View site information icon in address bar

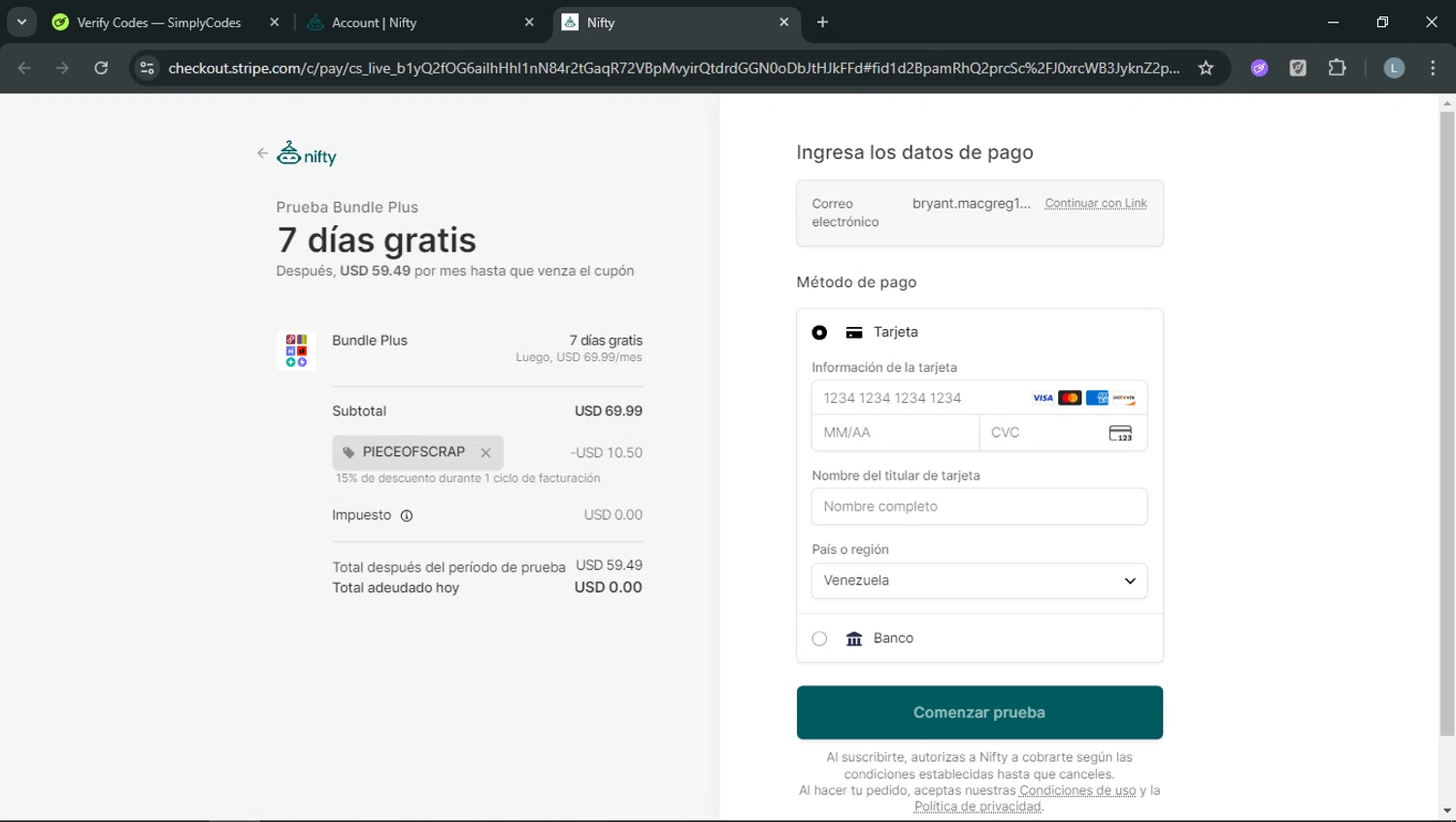147,68
